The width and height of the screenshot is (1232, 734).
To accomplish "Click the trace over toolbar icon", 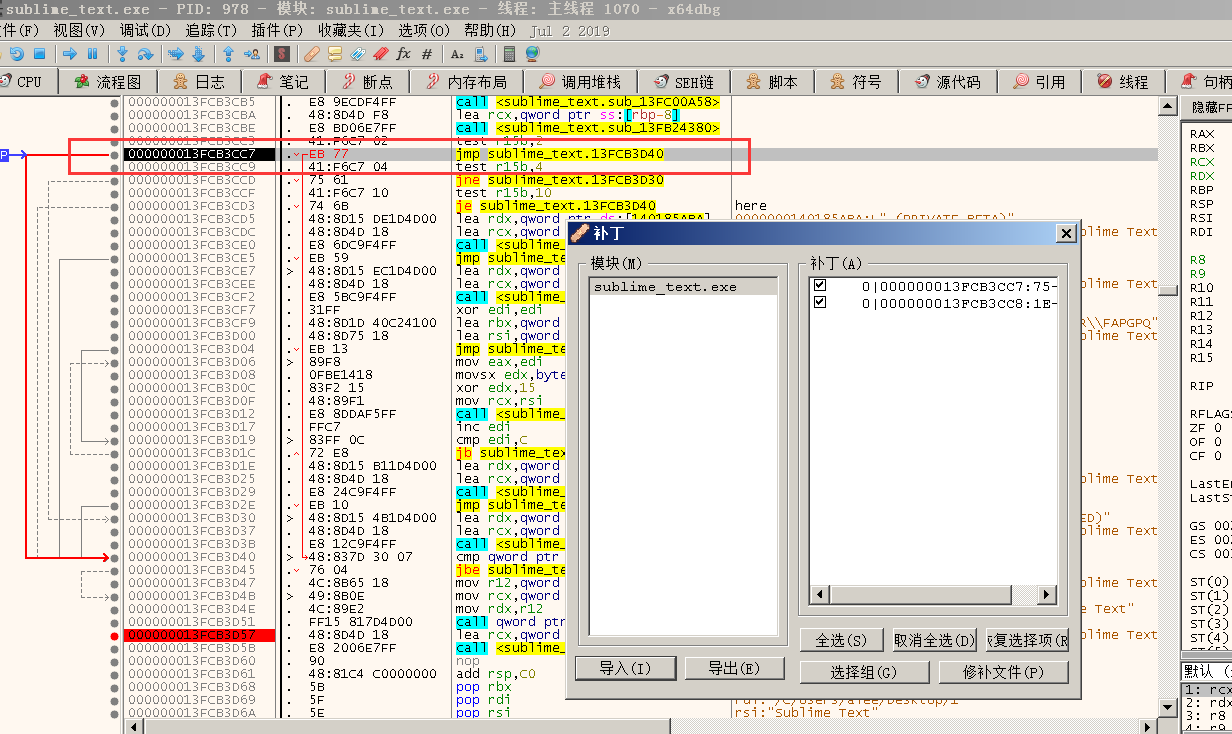I will [x=198, y=54].
